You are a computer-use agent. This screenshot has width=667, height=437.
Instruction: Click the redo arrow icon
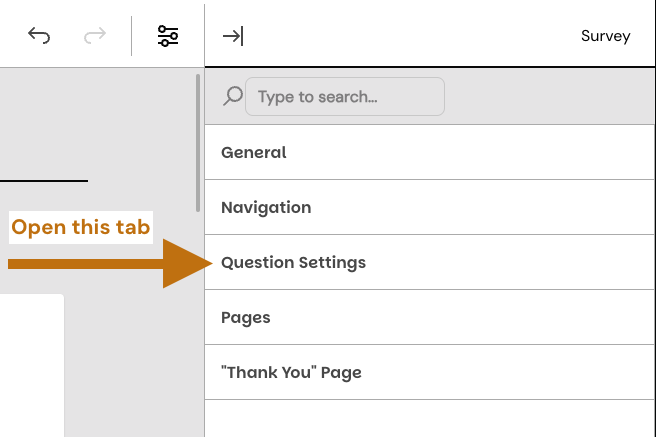[95, 36]
